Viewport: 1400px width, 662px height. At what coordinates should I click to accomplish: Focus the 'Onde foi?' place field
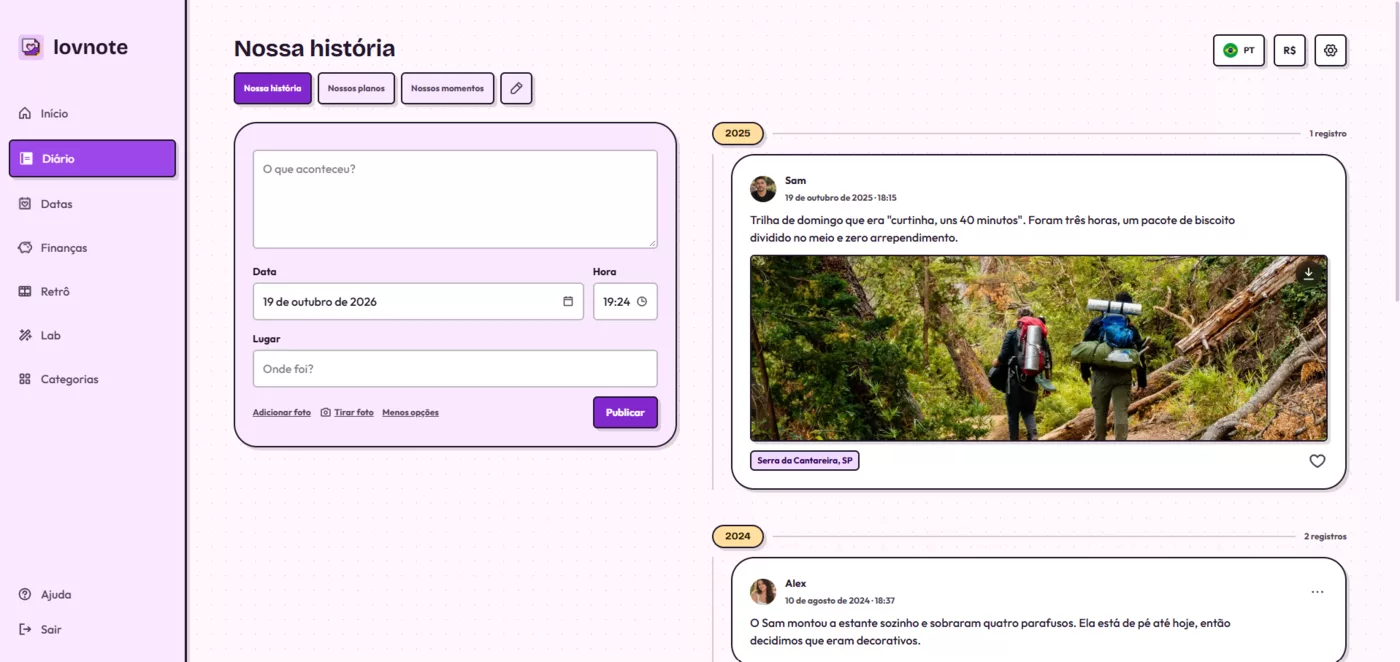[x=455, y=369]
